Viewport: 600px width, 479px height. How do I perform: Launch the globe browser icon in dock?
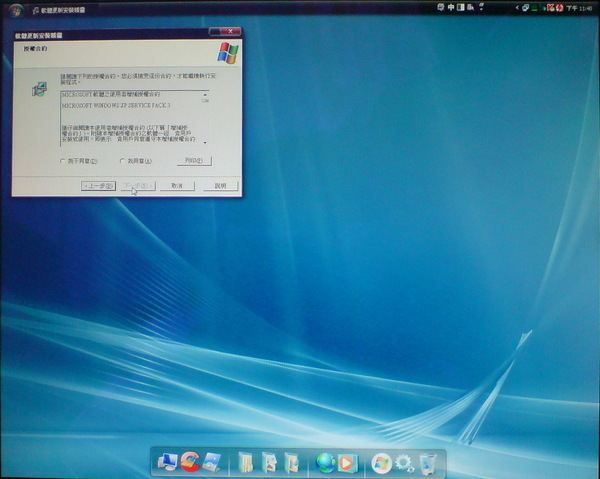pyautogui.click(x=325, y=463)
